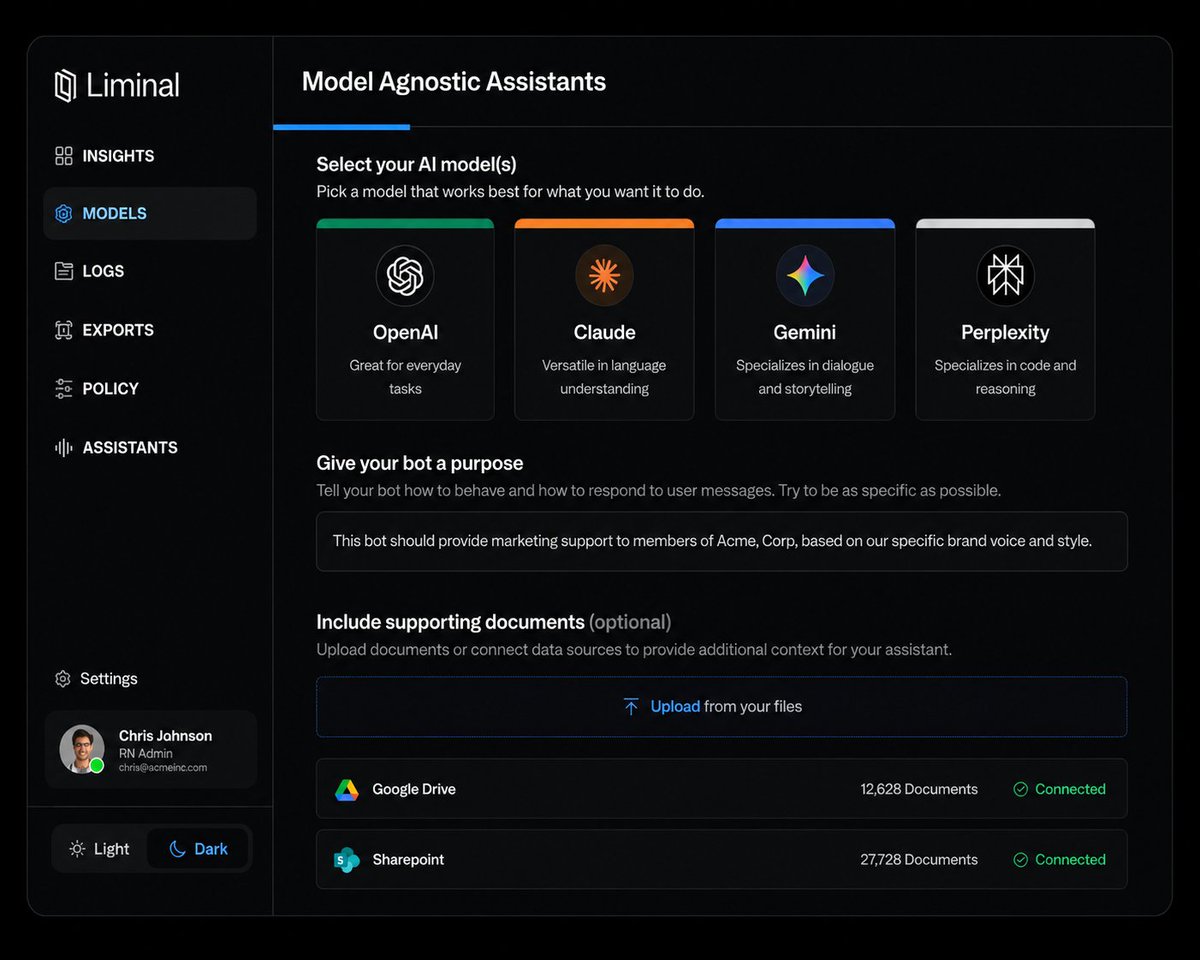Screen dimensions: 1200x960
Task: Click Google Drive connected checkmark icon
Action: point(1021,790)
